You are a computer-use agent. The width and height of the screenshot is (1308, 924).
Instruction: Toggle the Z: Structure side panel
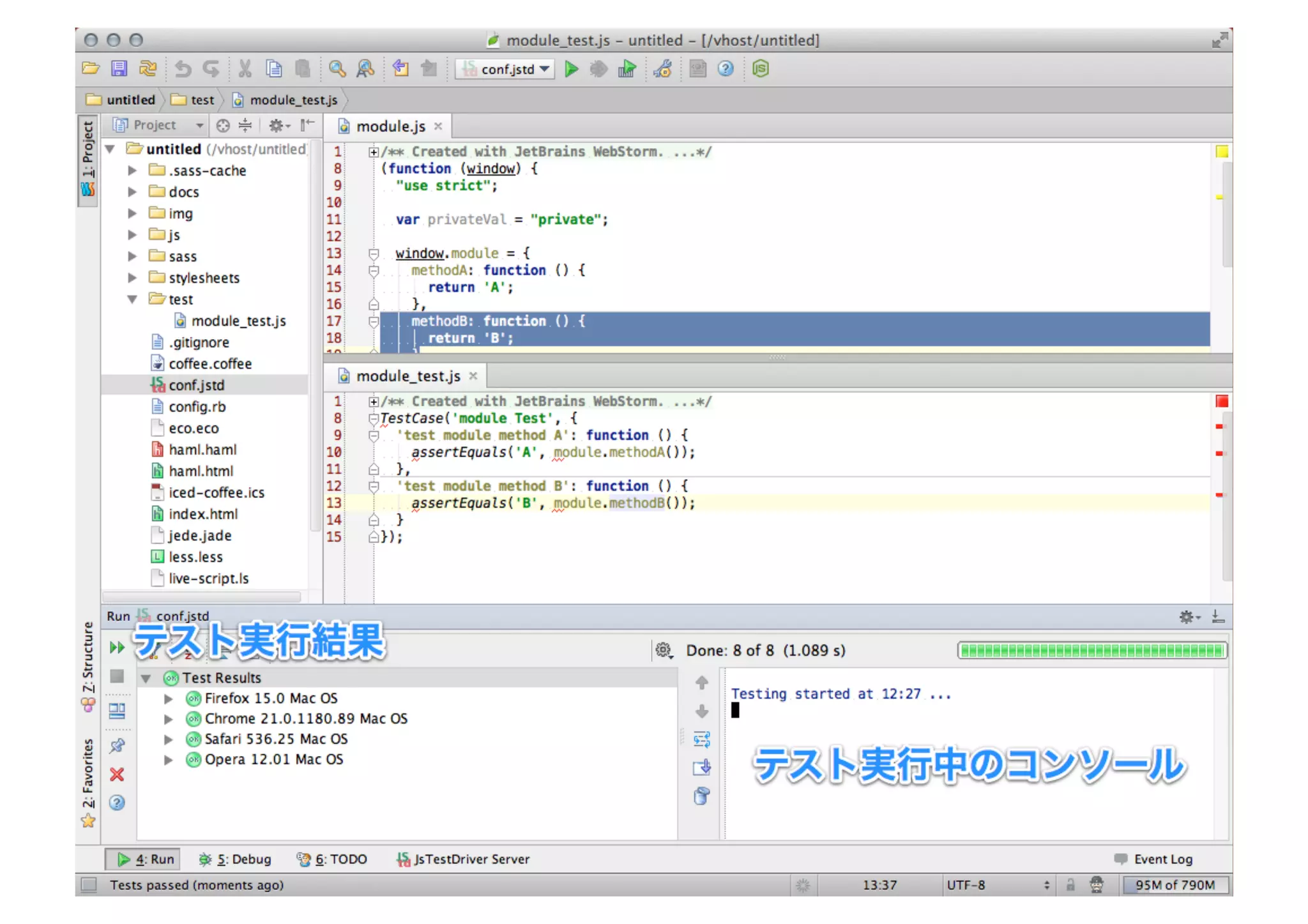[87, 664]
